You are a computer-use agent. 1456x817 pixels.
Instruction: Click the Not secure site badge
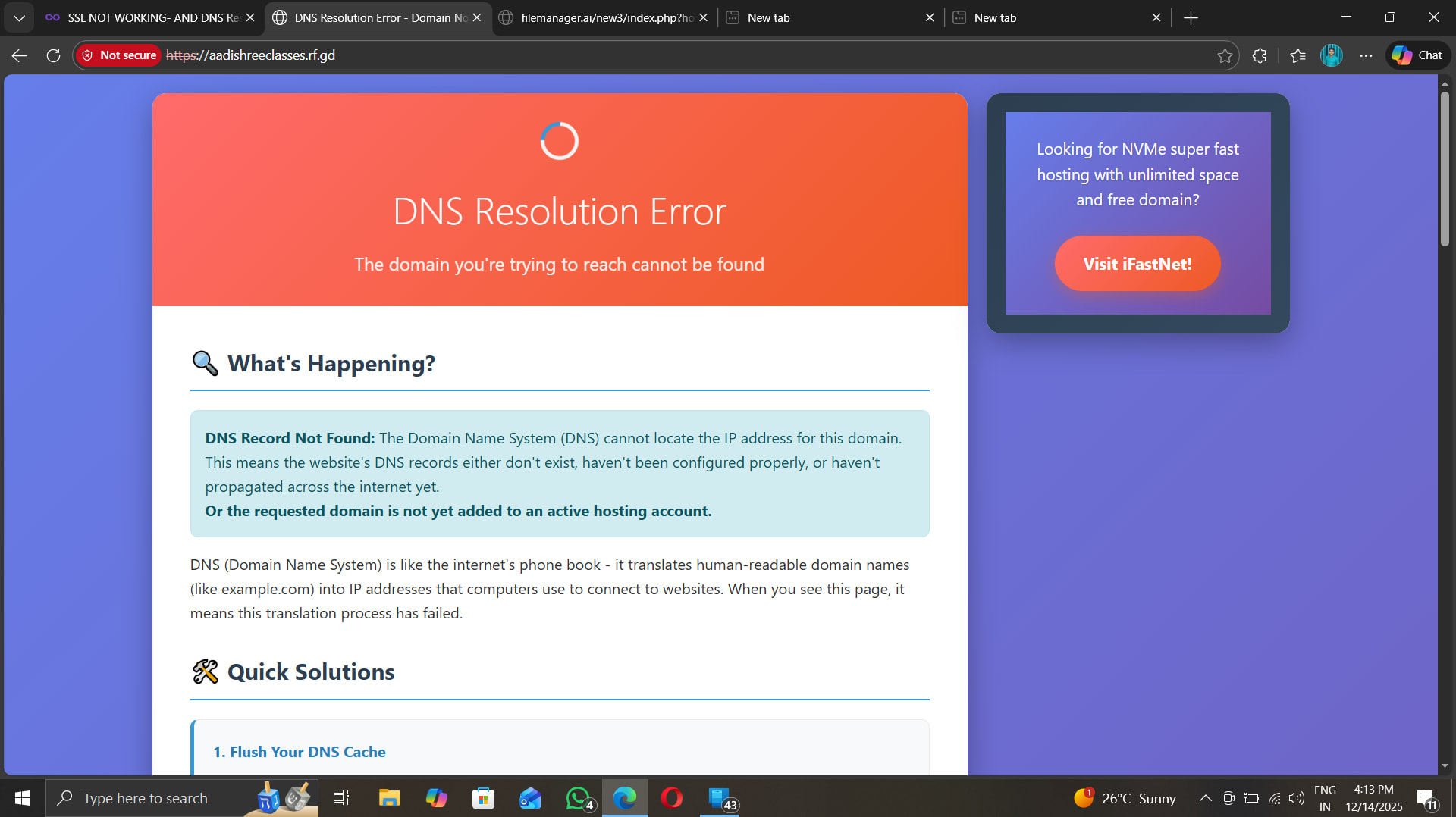click(119, 55)
